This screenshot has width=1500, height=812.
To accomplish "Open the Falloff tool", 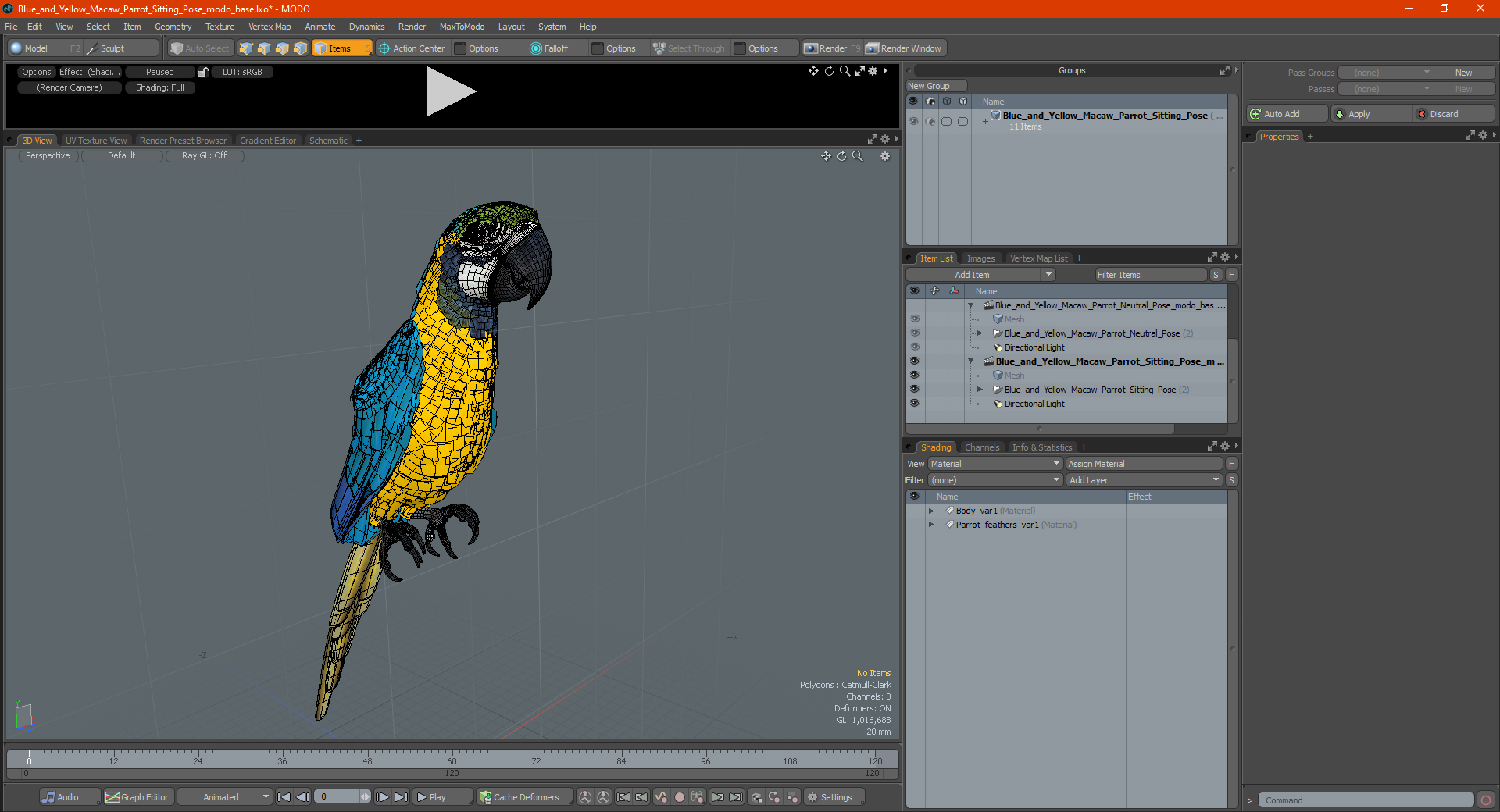I will 549,48.
